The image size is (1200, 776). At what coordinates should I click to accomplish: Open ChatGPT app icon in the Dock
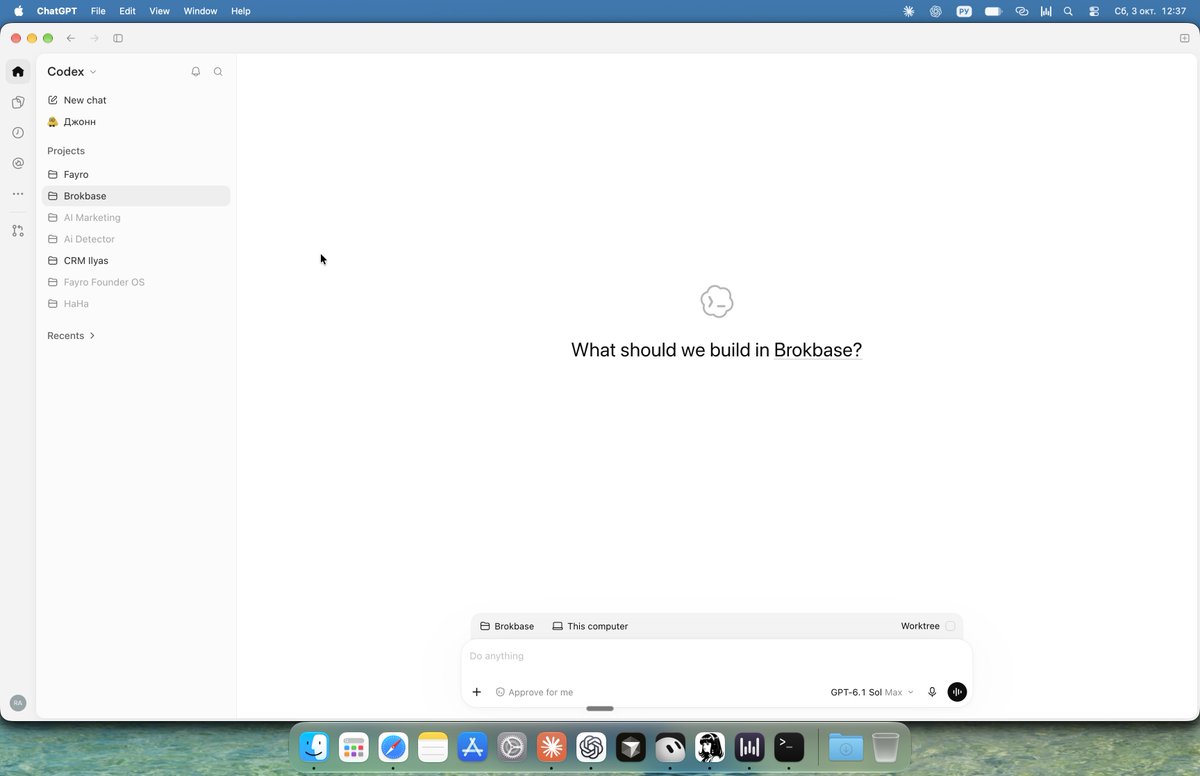click(x=591, y=747)
